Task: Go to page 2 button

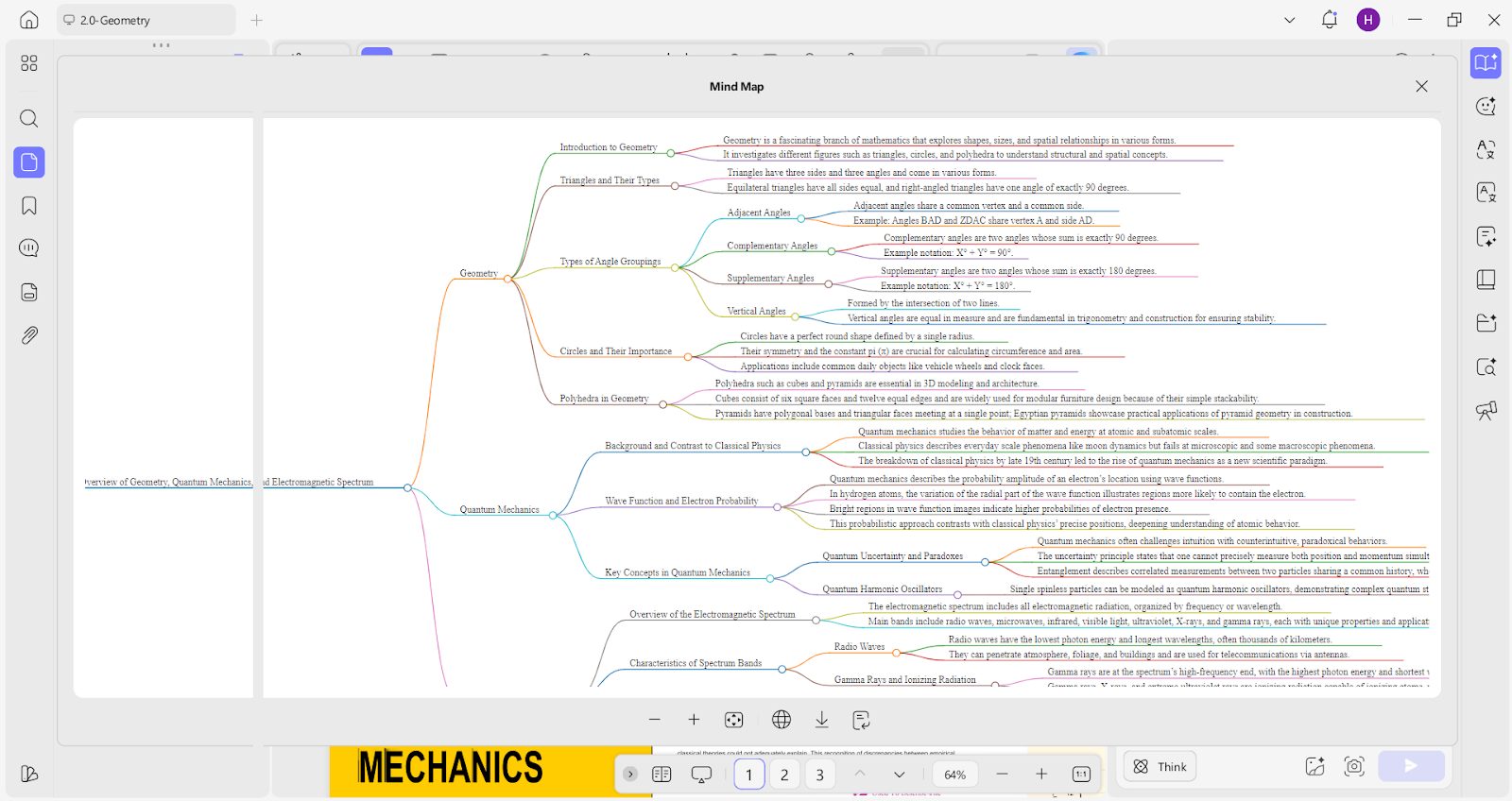Action: [x=784, y=775]
